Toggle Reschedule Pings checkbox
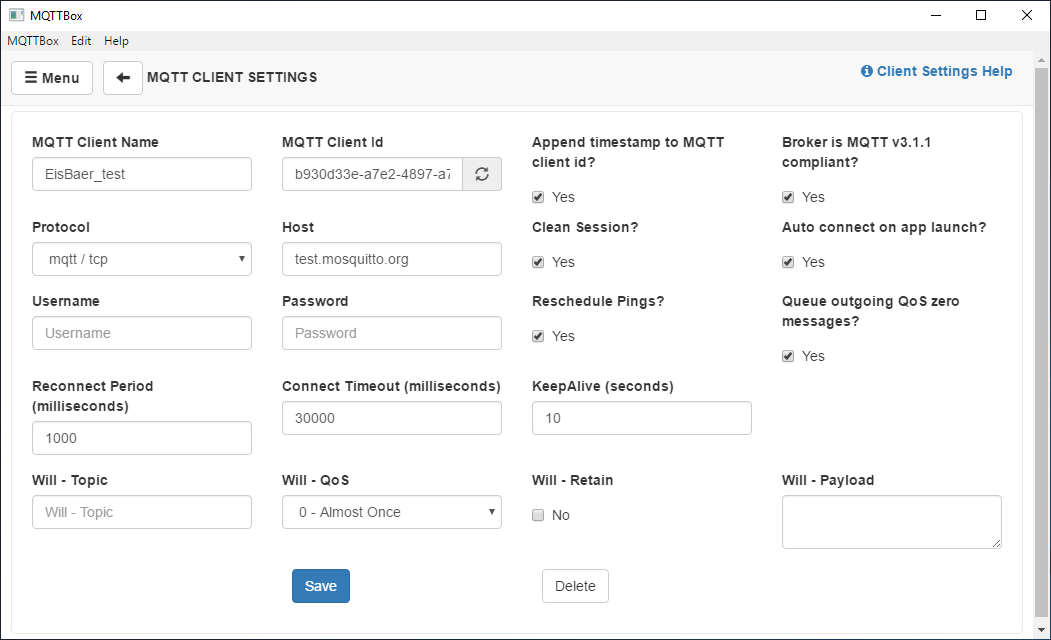Image resolution: width=1051 pixels, height=640 pixels. click(x=538, y=336)
